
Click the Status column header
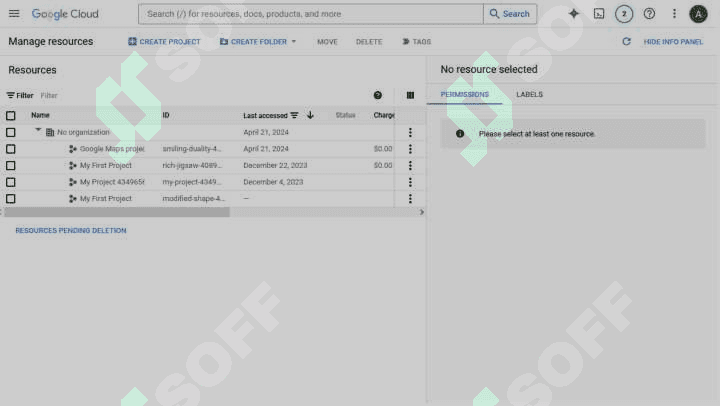click(345, 115)
